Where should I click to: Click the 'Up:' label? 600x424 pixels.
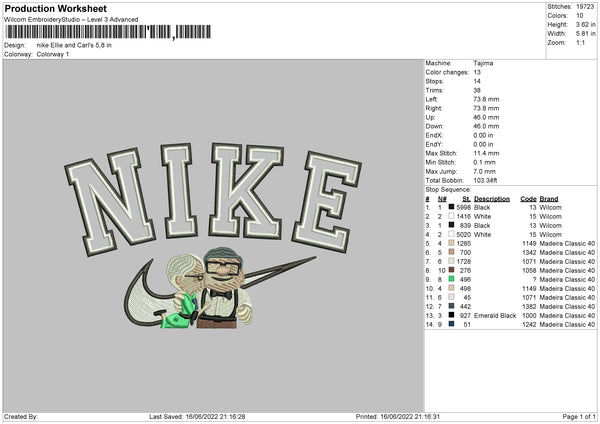pos(430,117)
